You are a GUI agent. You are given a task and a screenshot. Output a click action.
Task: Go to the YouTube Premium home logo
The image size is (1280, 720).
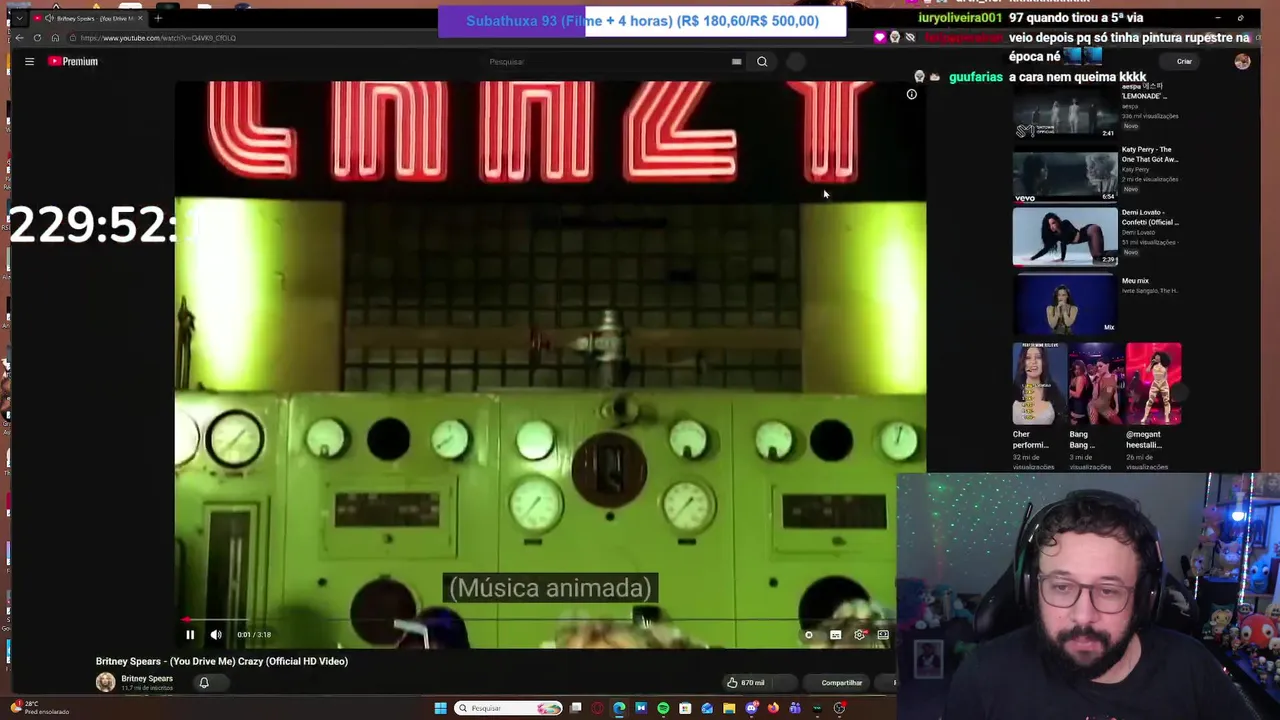tap(73, 61)
